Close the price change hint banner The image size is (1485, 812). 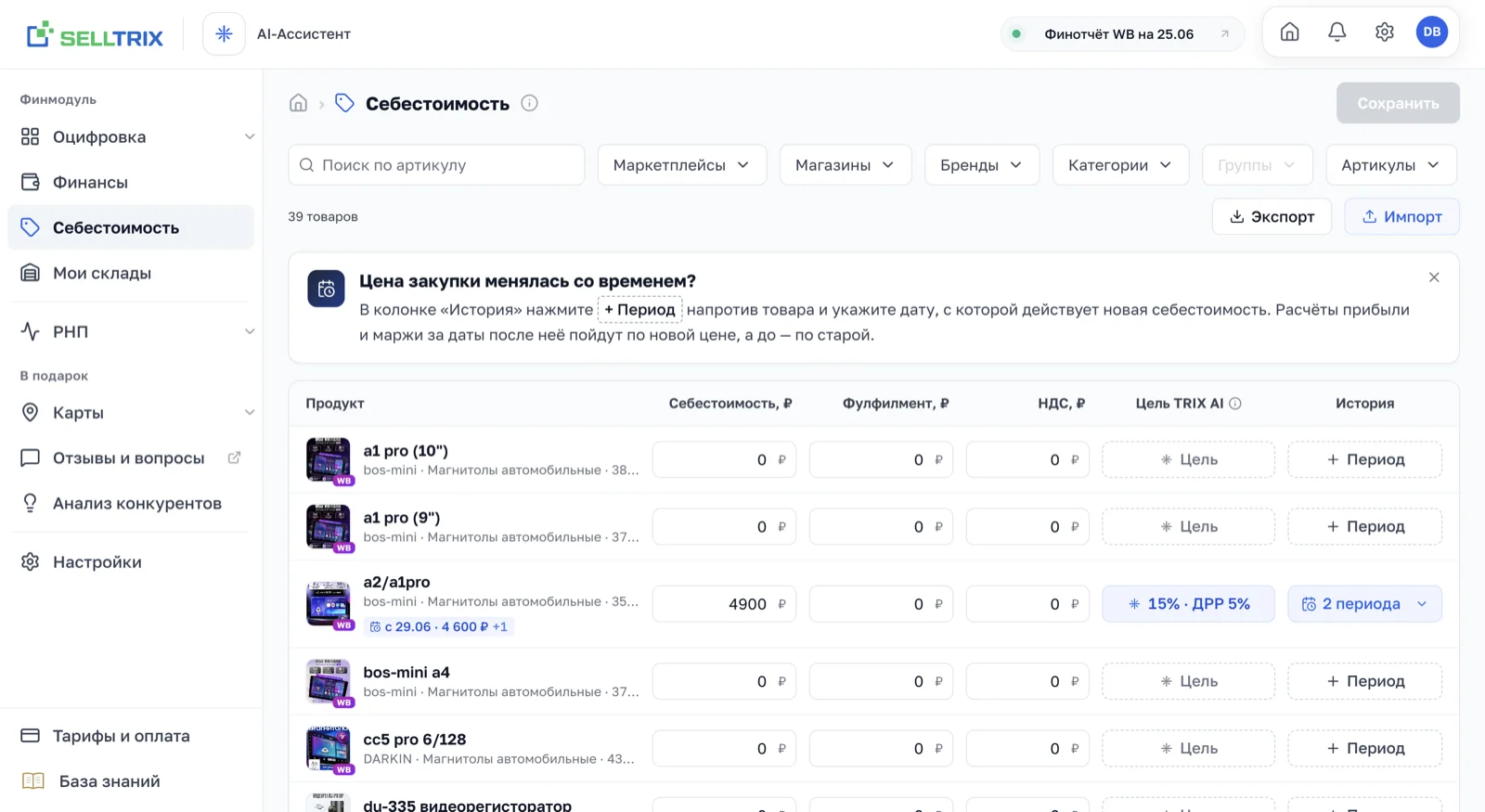(x=1434, y=277)
